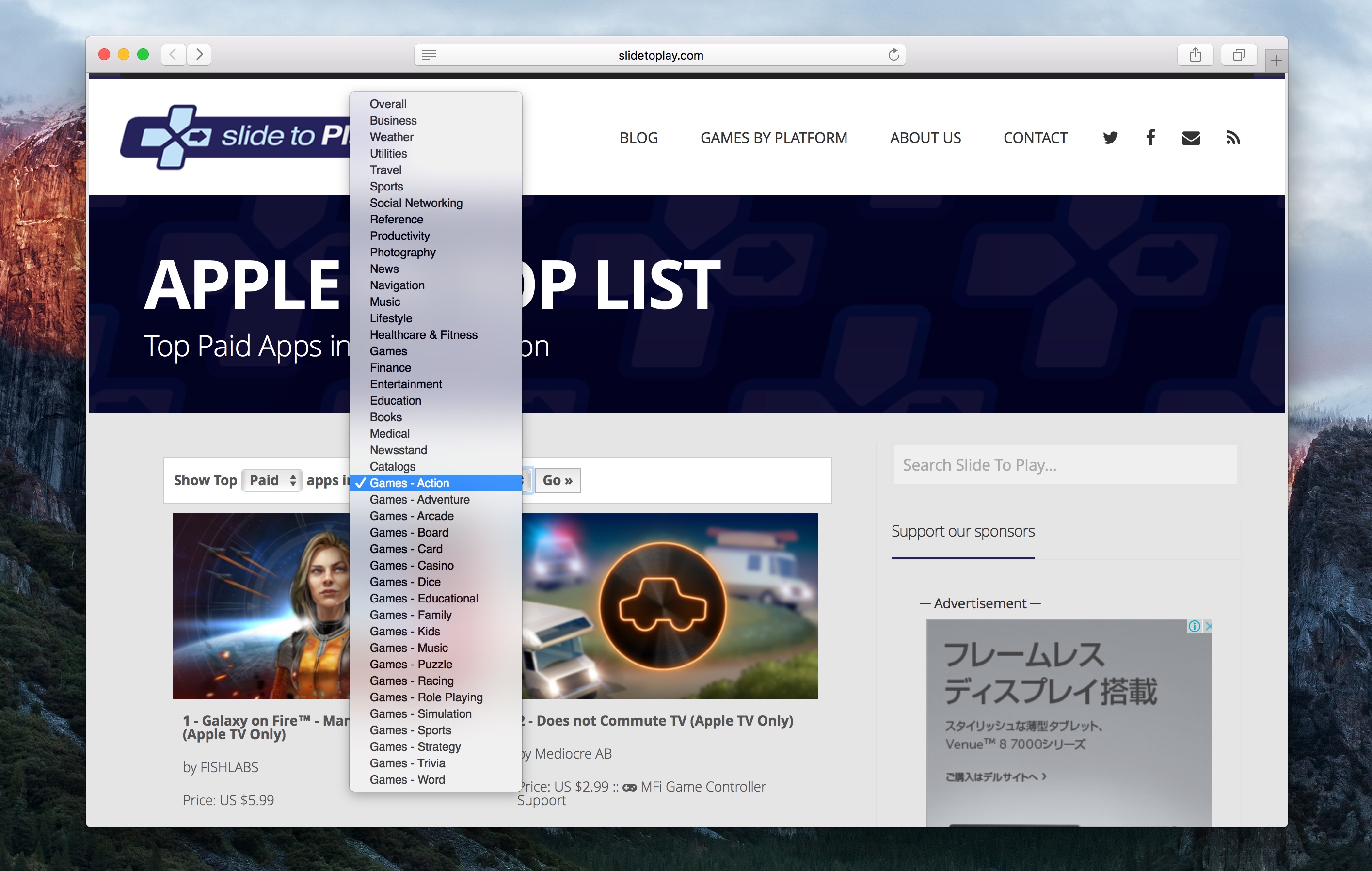Show all tabs button in Safari

(x=1239, y=55)
